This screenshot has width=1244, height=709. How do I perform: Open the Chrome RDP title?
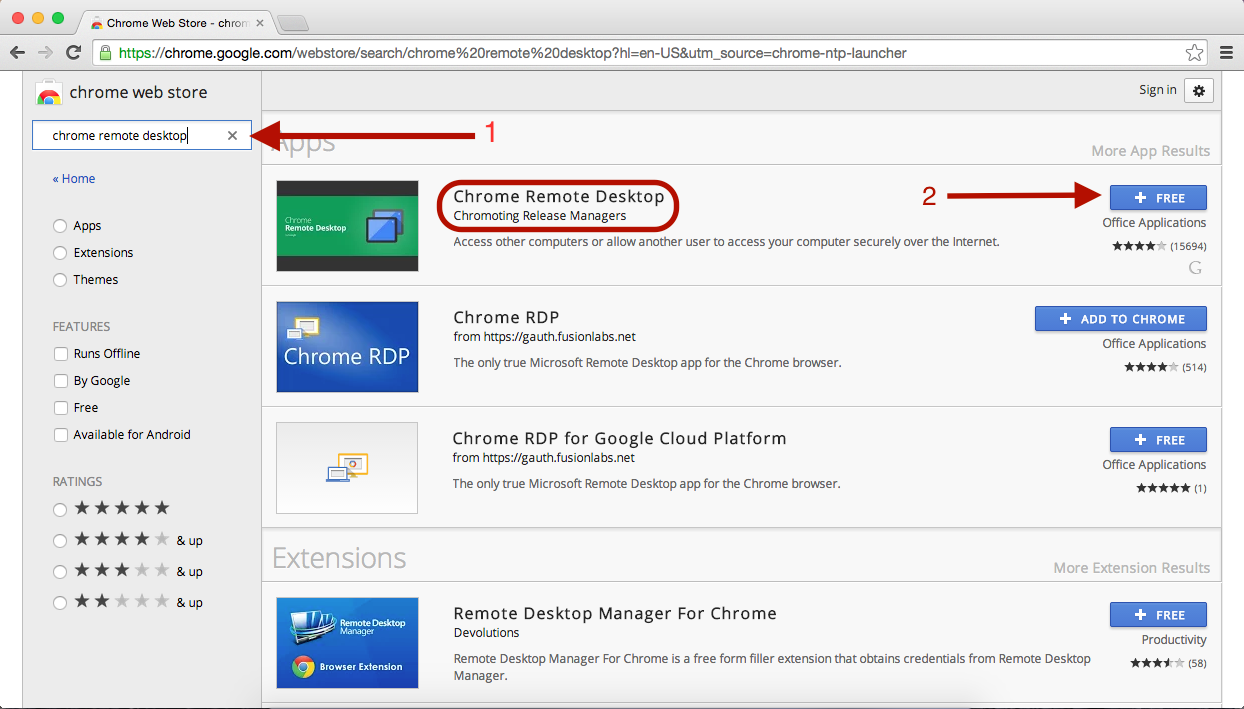[x=506, y=318]
